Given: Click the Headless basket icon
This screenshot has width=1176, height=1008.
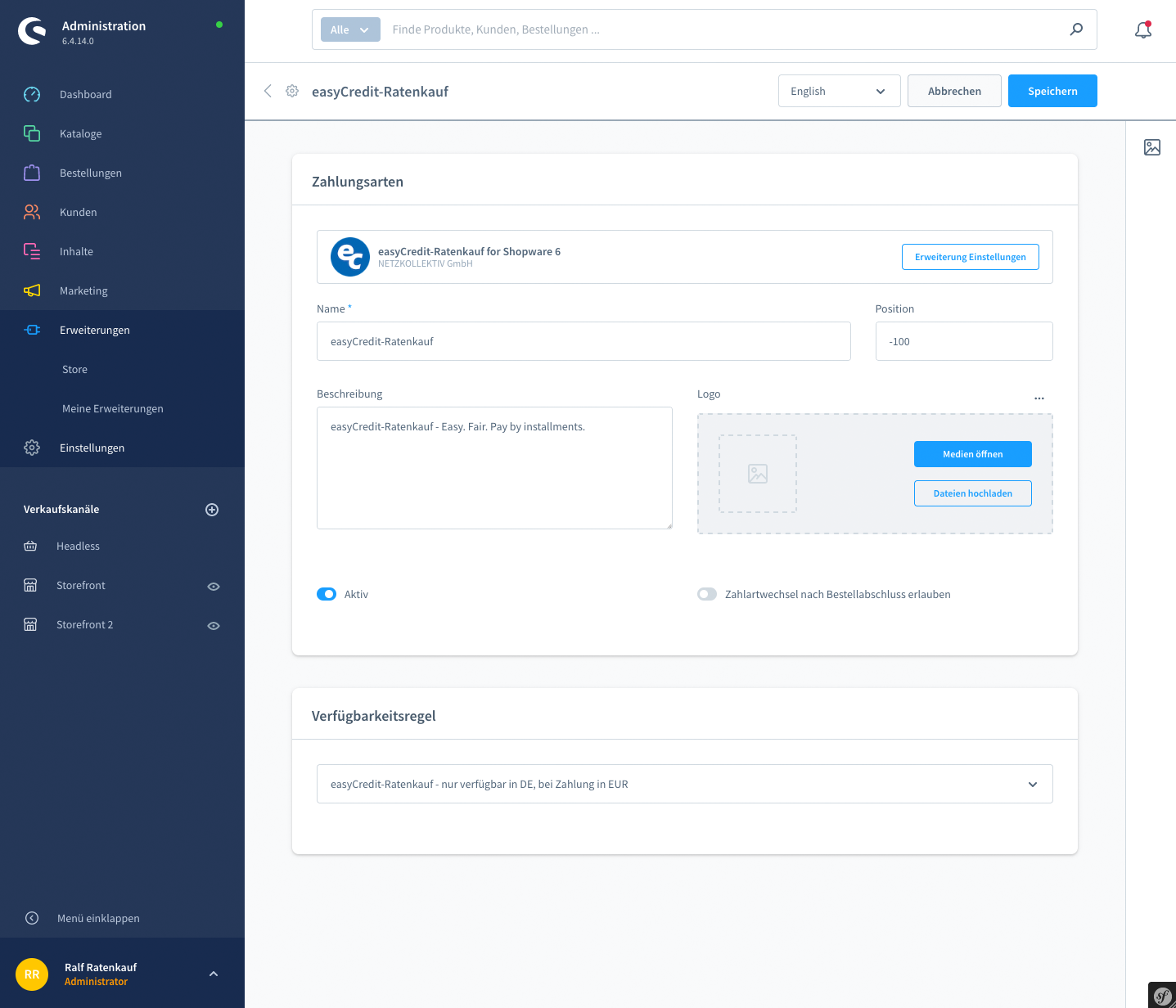Looking at the screenshot, I should [x=30, y=546].
